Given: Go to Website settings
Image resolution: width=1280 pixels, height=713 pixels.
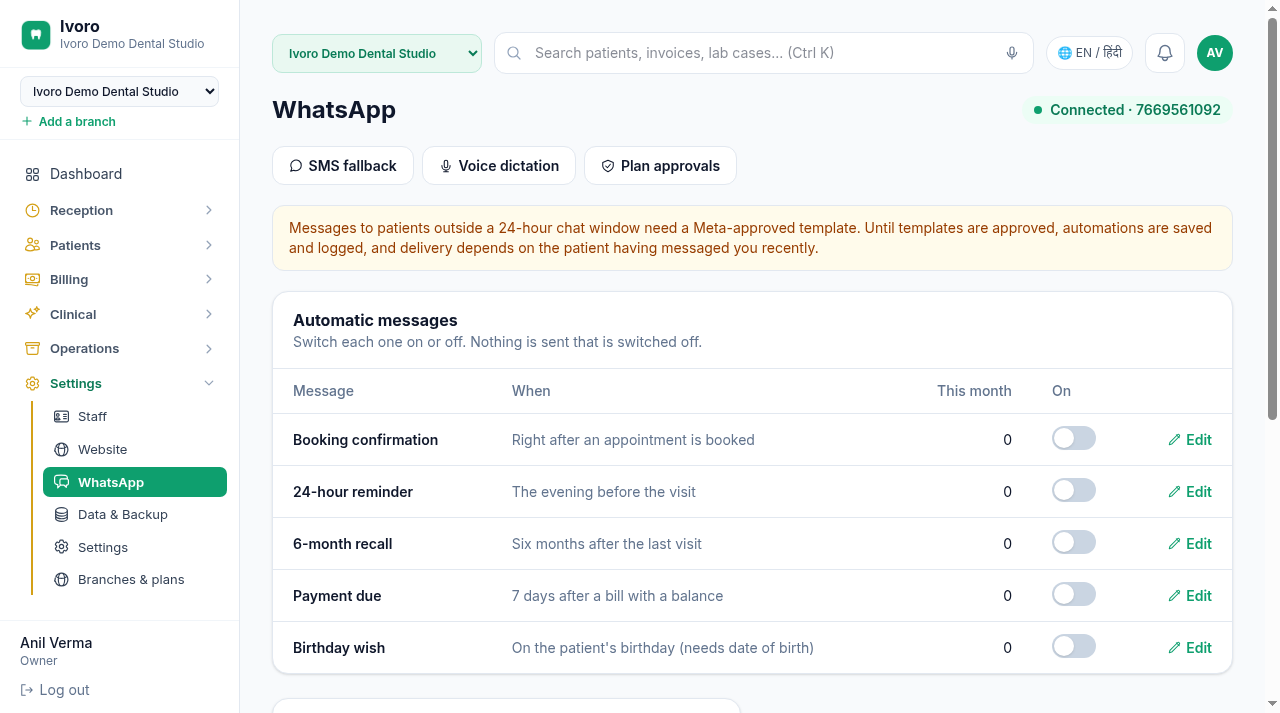Looking at the screenshot, I should pyautogui.click(x=135, y=449).
